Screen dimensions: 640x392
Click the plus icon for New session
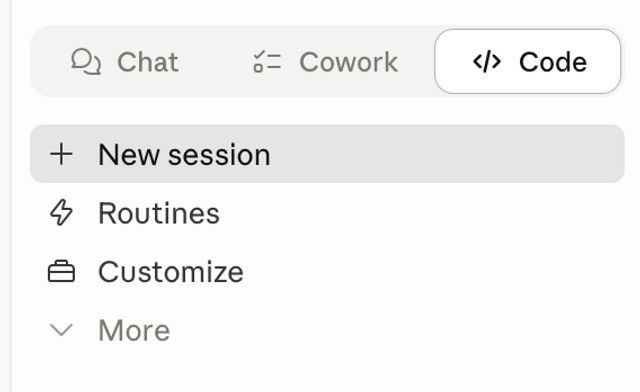(61, 154)
